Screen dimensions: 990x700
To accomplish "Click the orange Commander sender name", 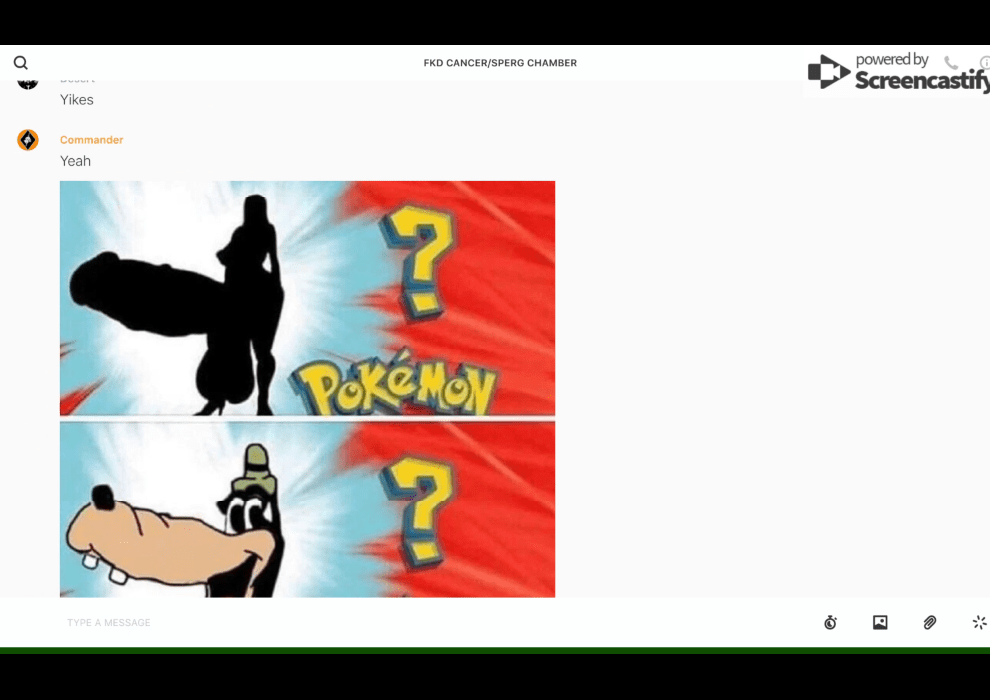I will point(91,140).
